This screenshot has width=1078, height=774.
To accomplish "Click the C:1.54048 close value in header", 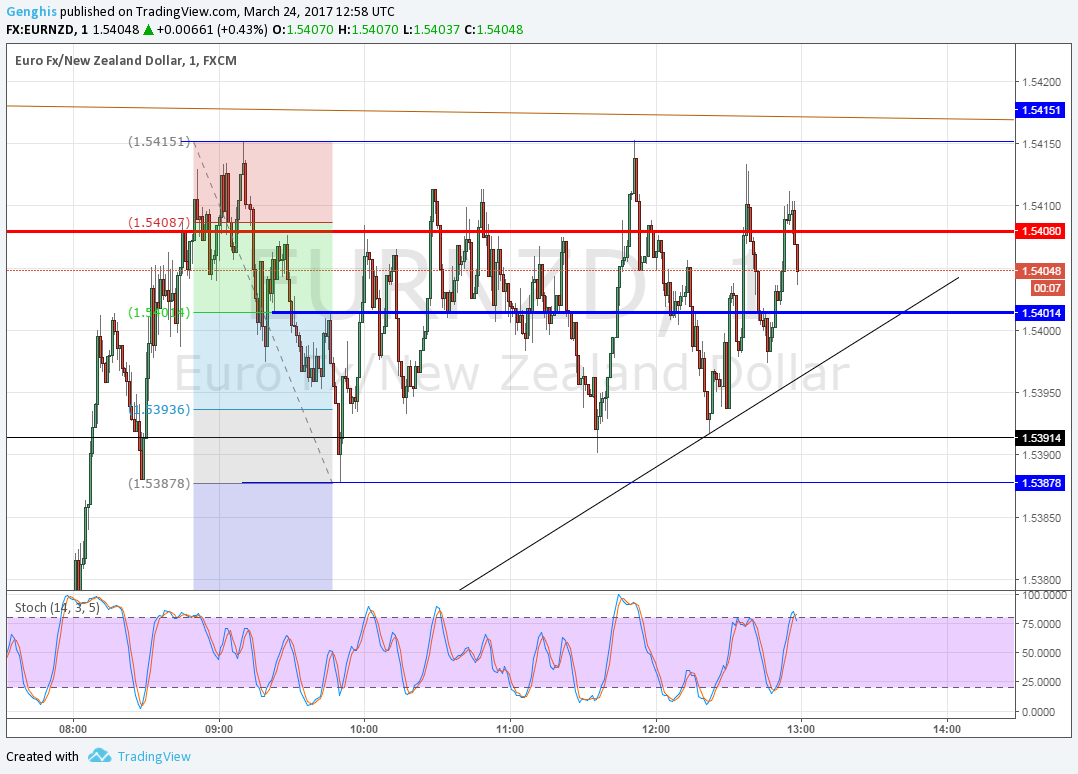I will coord(494,30).
